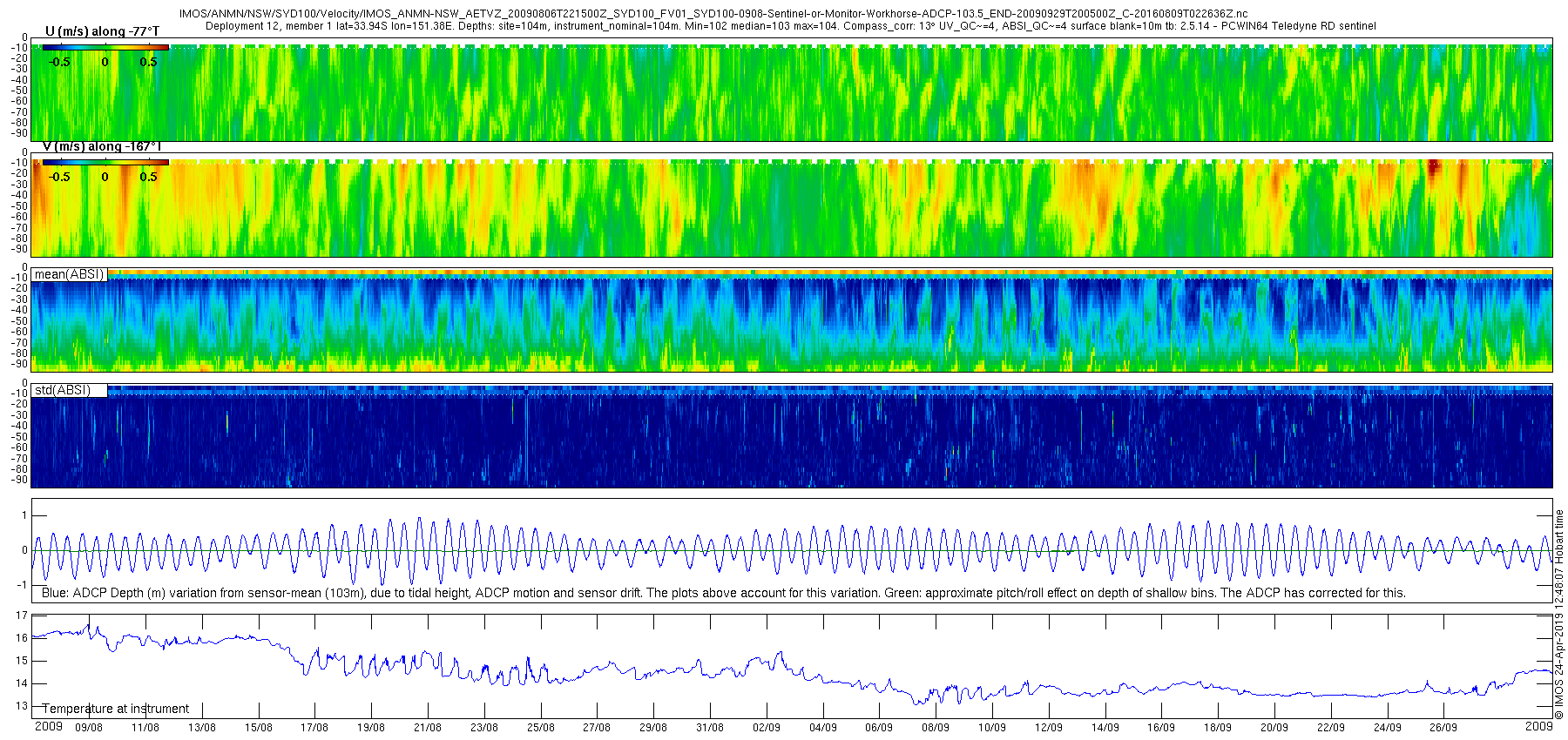Click the '15/08' date tick label
1568x740 pixels.
pyautogui.click(x=259, y=727)
